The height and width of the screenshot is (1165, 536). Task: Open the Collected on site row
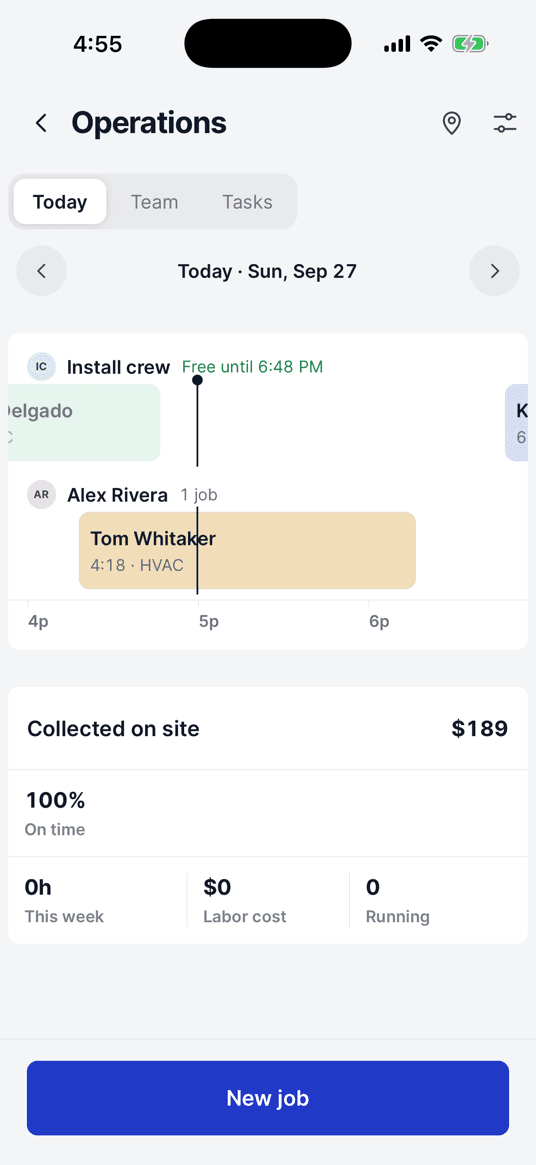pos(268,729)
